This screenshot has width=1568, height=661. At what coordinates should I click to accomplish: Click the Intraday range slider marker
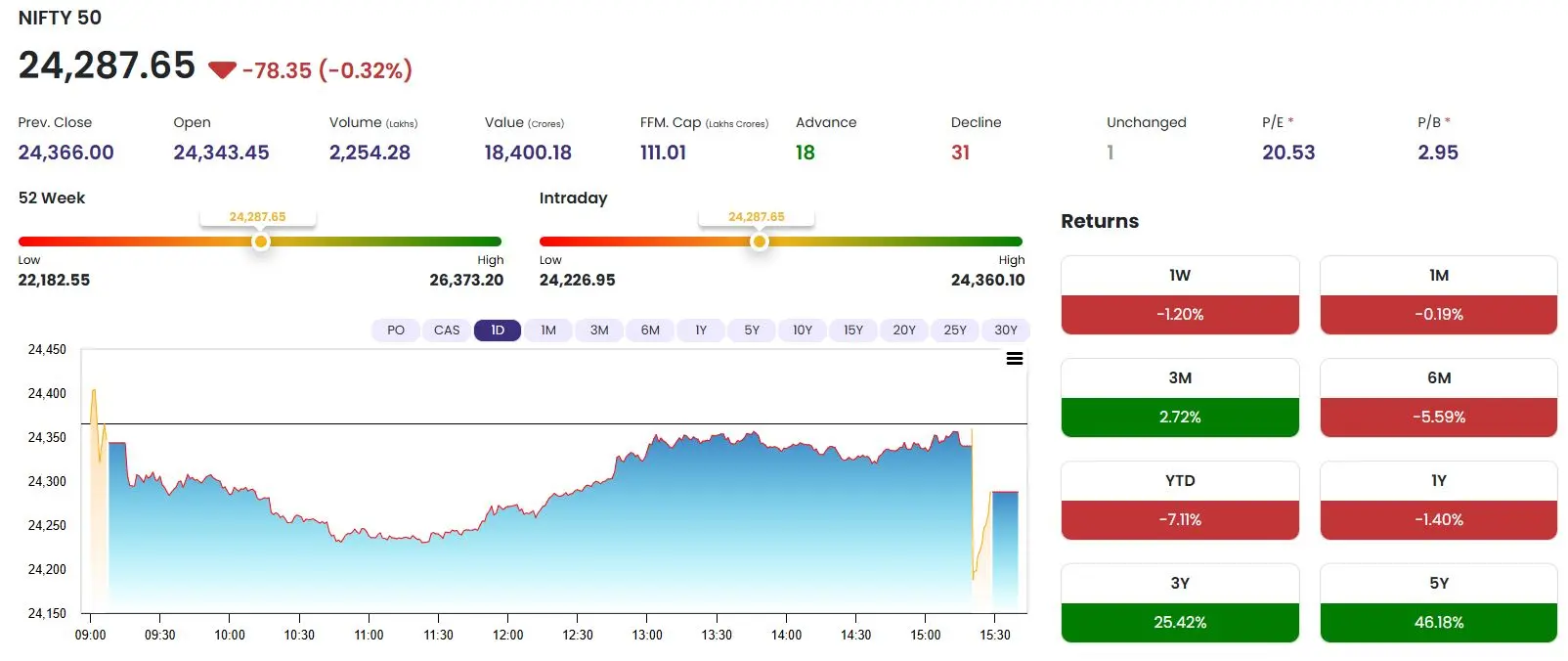pyautogui.click(x=759, y=242)
